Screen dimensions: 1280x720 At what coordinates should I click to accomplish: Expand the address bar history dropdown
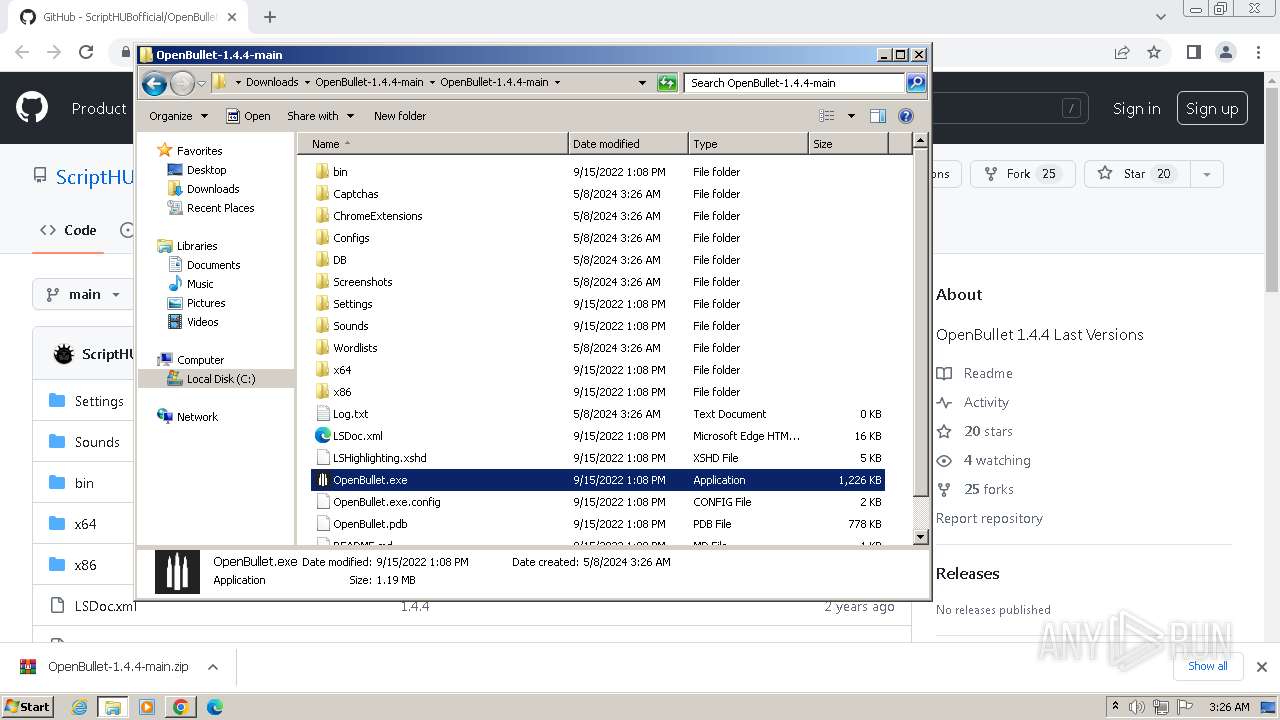tap(642, 83)
